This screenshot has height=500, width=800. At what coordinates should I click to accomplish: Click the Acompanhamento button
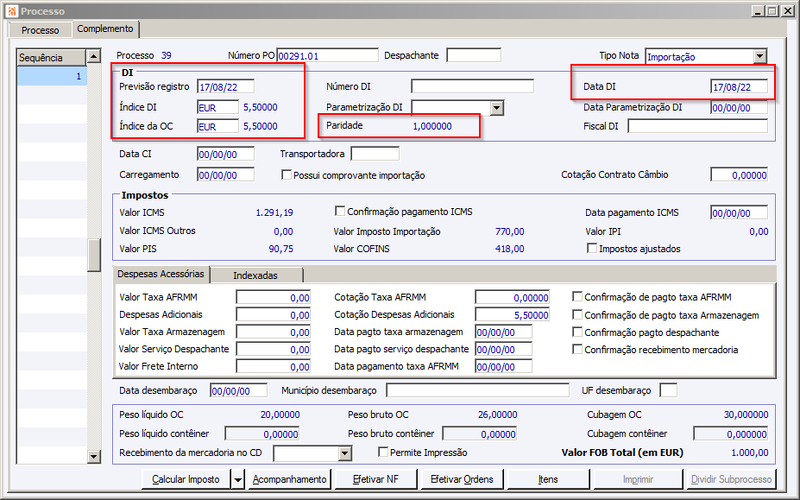coord(289,480)
